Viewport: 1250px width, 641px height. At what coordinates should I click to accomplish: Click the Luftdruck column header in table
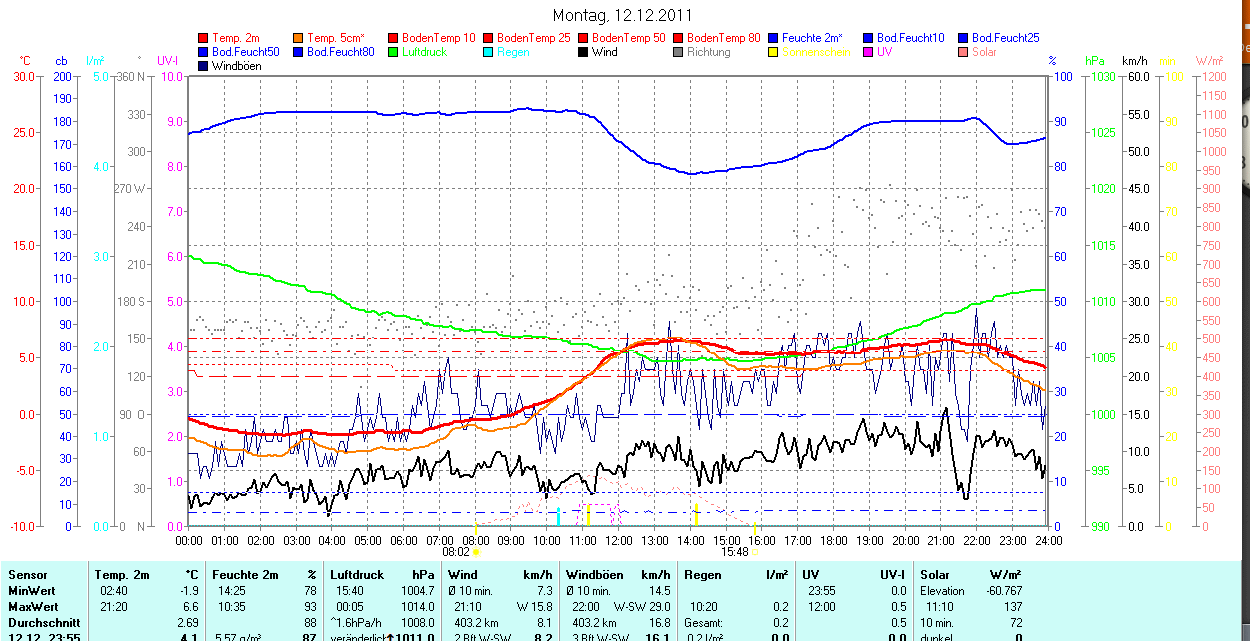(356, 575)
